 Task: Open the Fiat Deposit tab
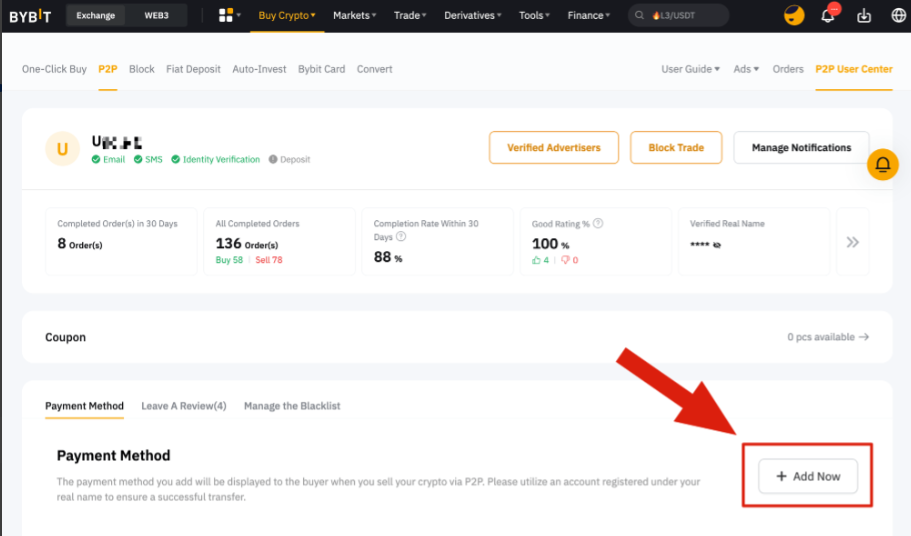193,69
